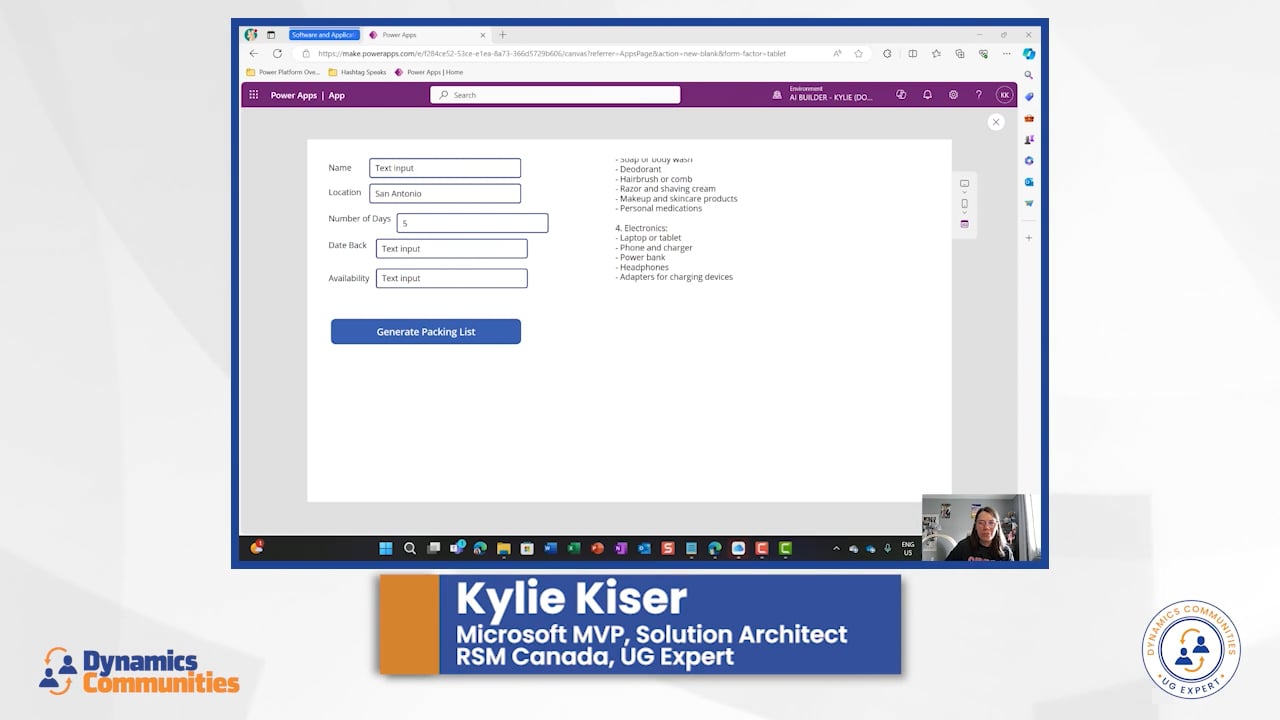Image resolution: width=1280 pixels, height=720 pixels.
Task: Open Edge's Settings and more menu
Action: (x=1006, y=54)
